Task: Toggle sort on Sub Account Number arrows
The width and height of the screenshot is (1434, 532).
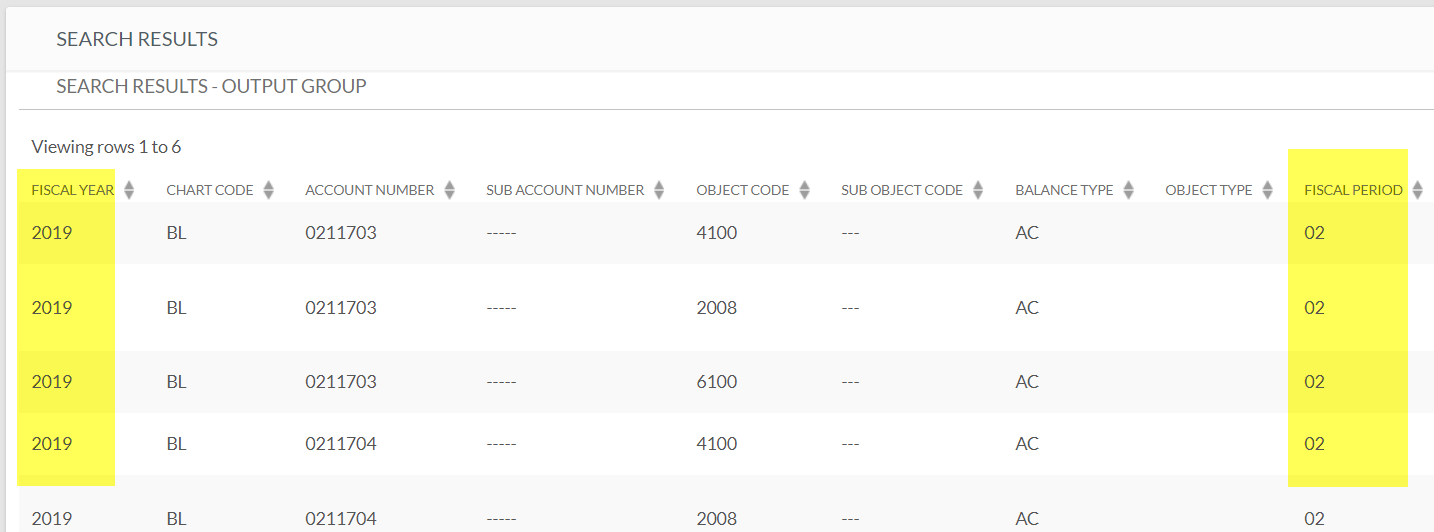Action: click(x=659, y=190)
